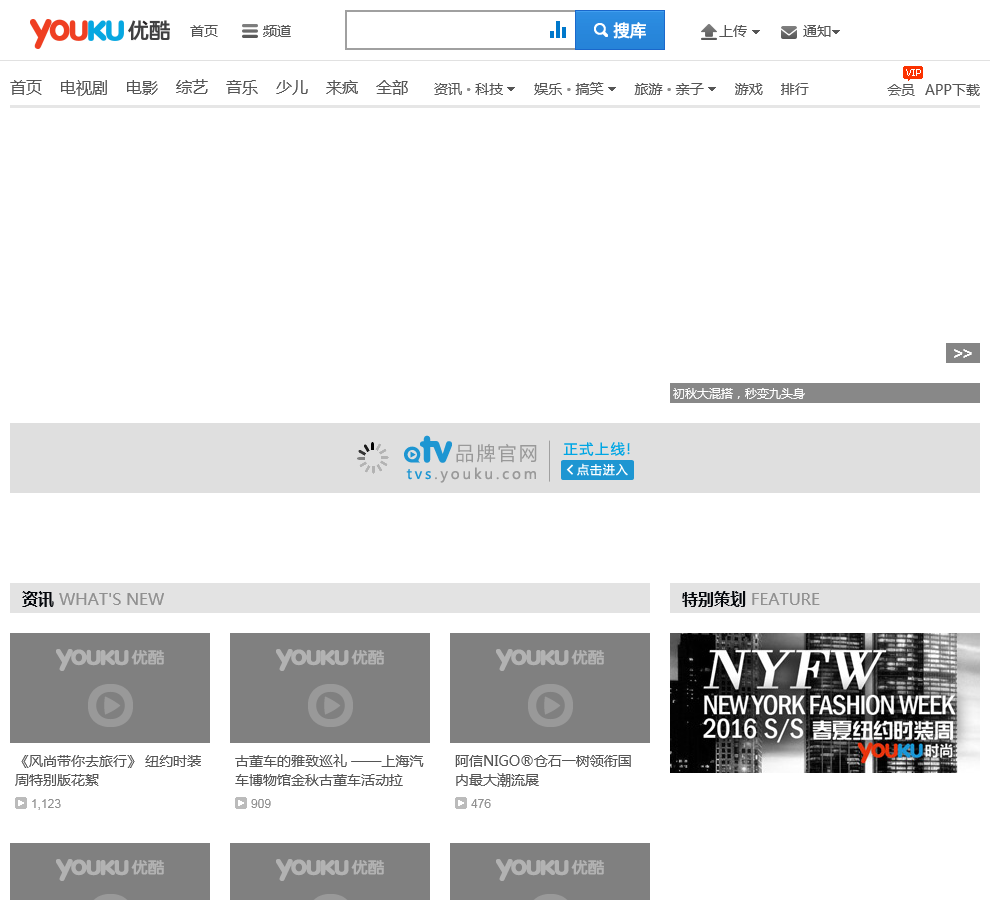Open the 来疯 section
Screen dimensions: 990x900
[342, 88]
